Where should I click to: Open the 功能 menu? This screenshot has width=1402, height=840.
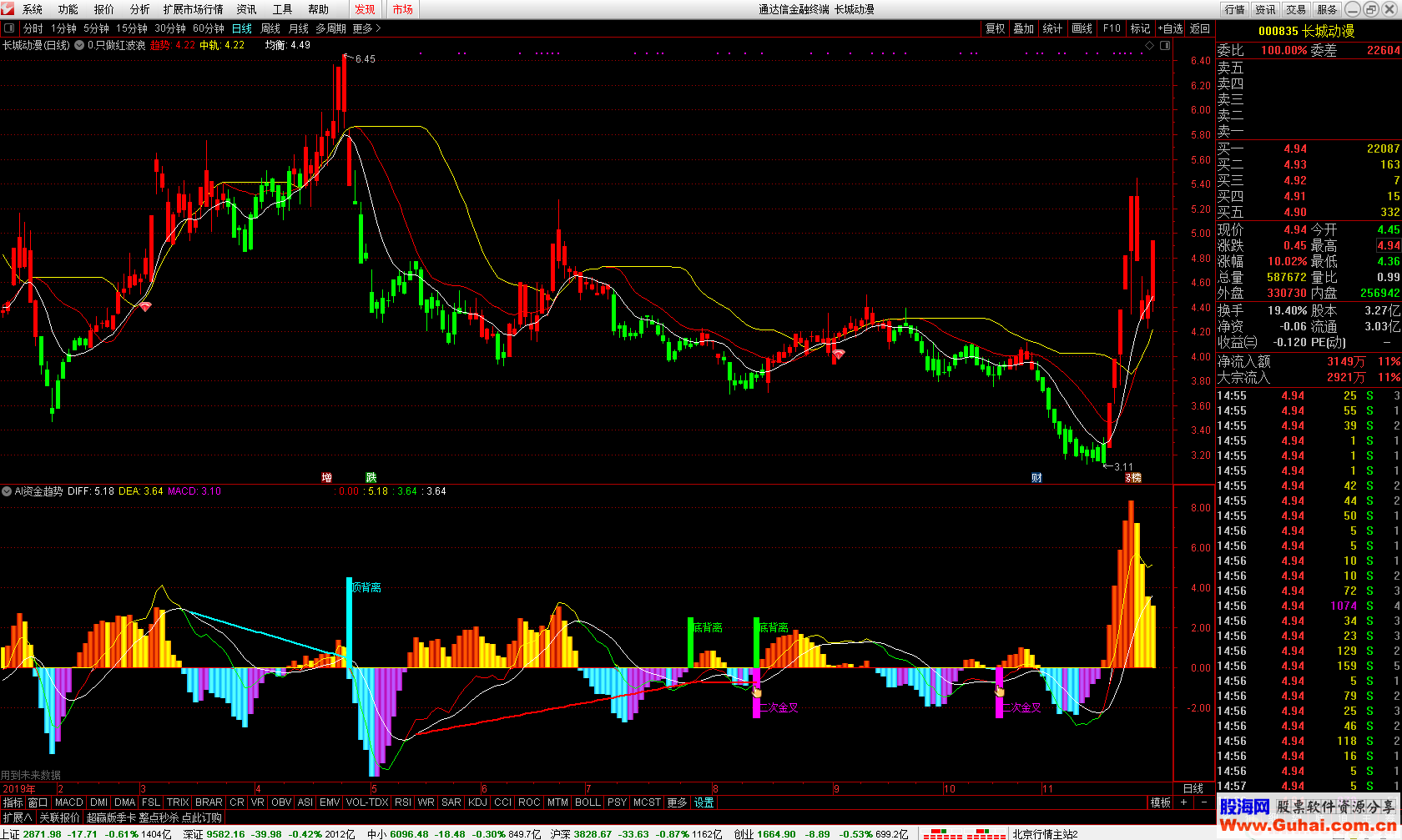[x=68, y=9]
